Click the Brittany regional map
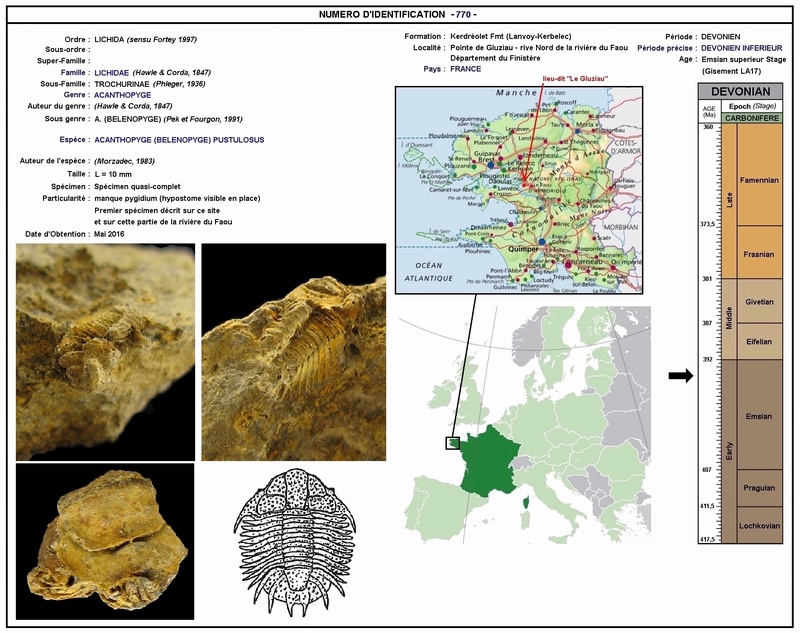 (x=519, y=190)
